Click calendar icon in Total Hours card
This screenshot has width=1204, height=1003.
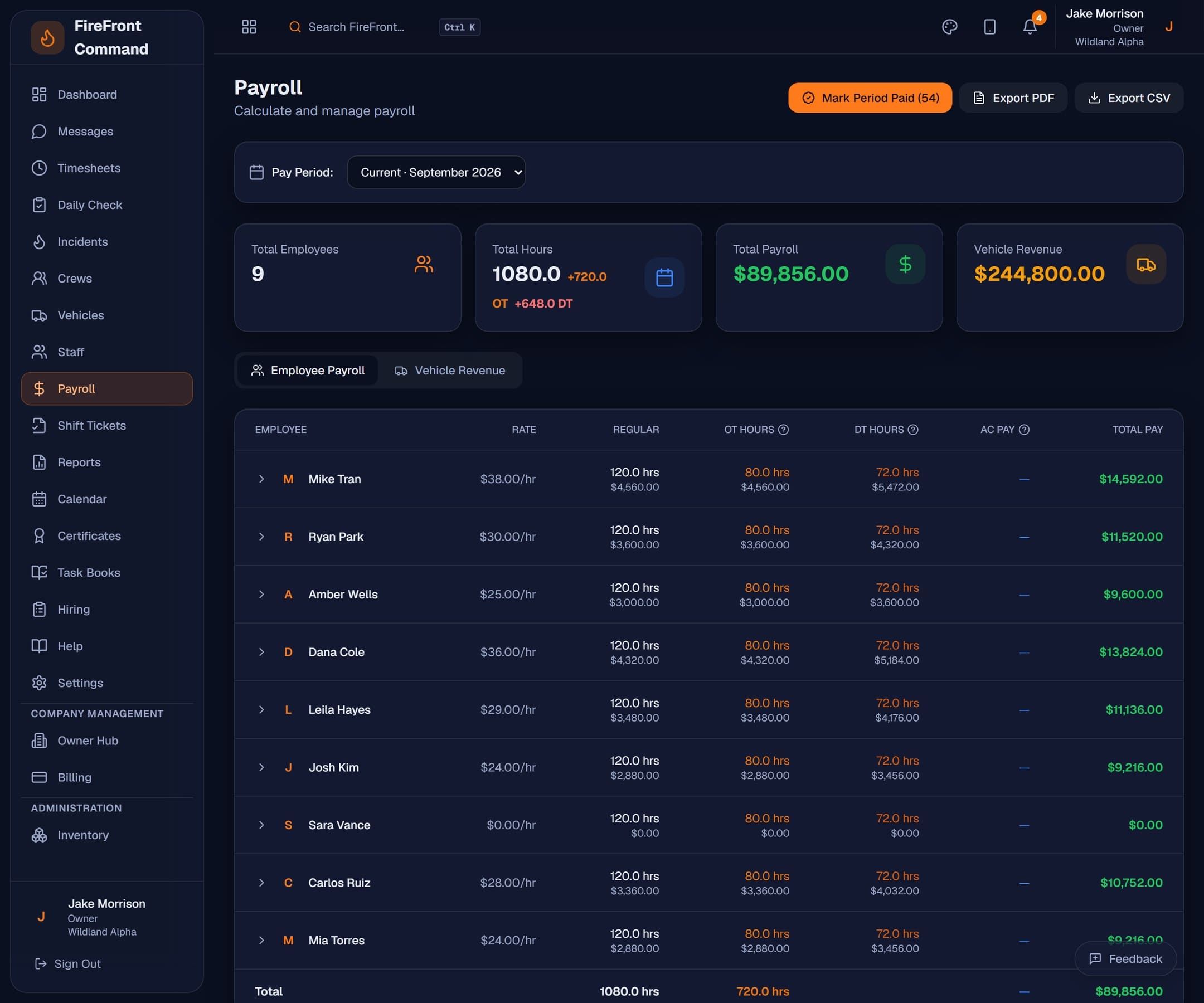point(664,277)
